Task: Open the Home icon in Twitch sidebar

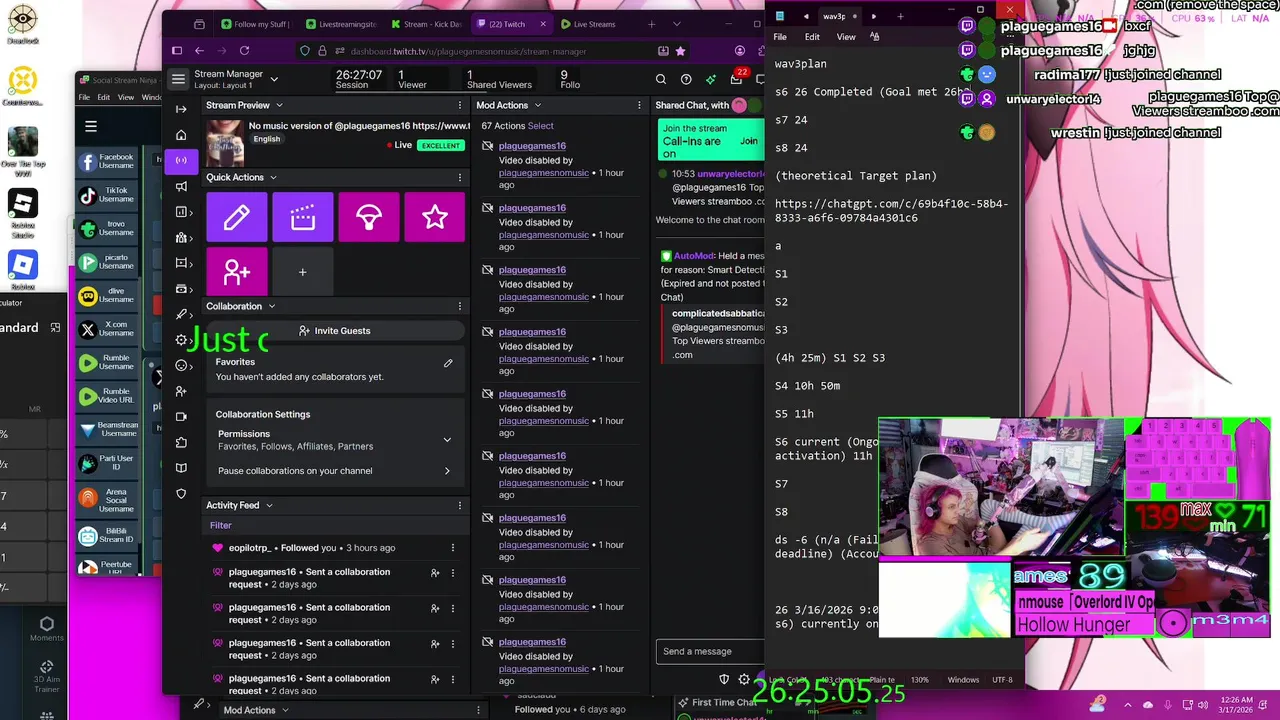Action: point(181,135)
